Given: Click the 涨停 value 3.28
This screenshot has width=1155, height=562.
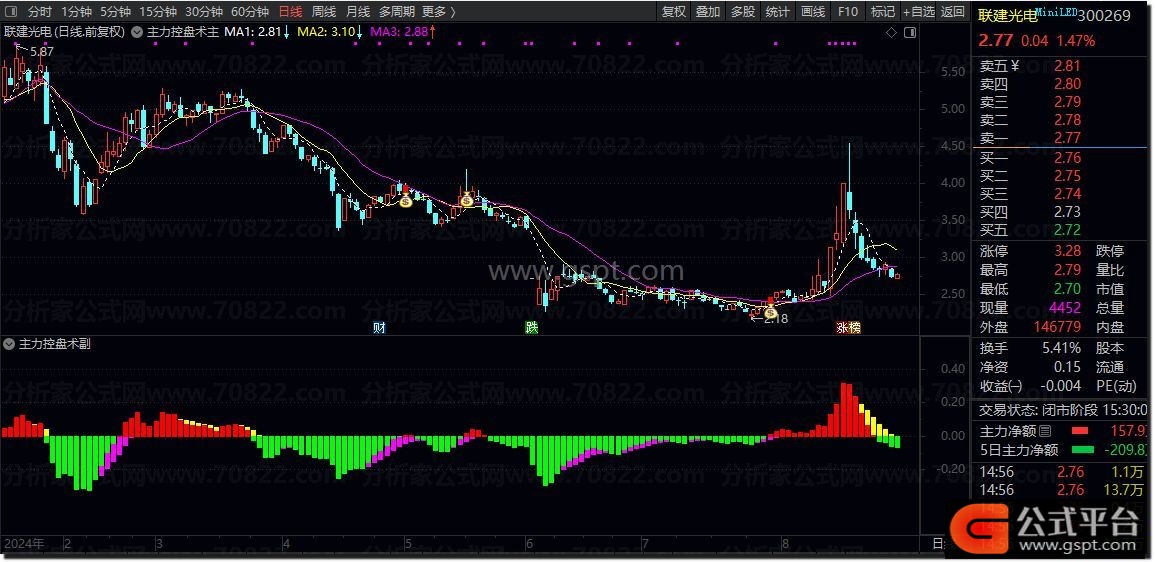Looking at the screenshot, I should coord(1067,251).
